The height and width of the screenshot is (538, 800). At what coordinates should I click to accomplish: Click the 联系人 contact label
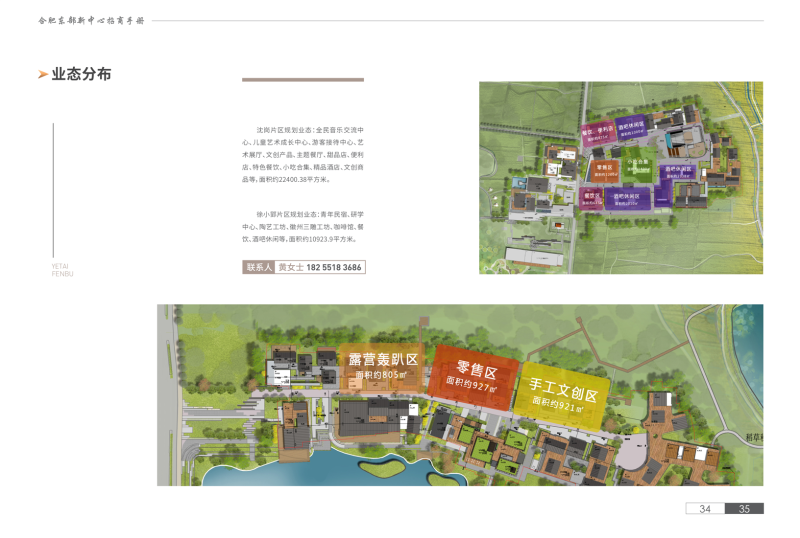pyautogui.click(x=258, y=267)
